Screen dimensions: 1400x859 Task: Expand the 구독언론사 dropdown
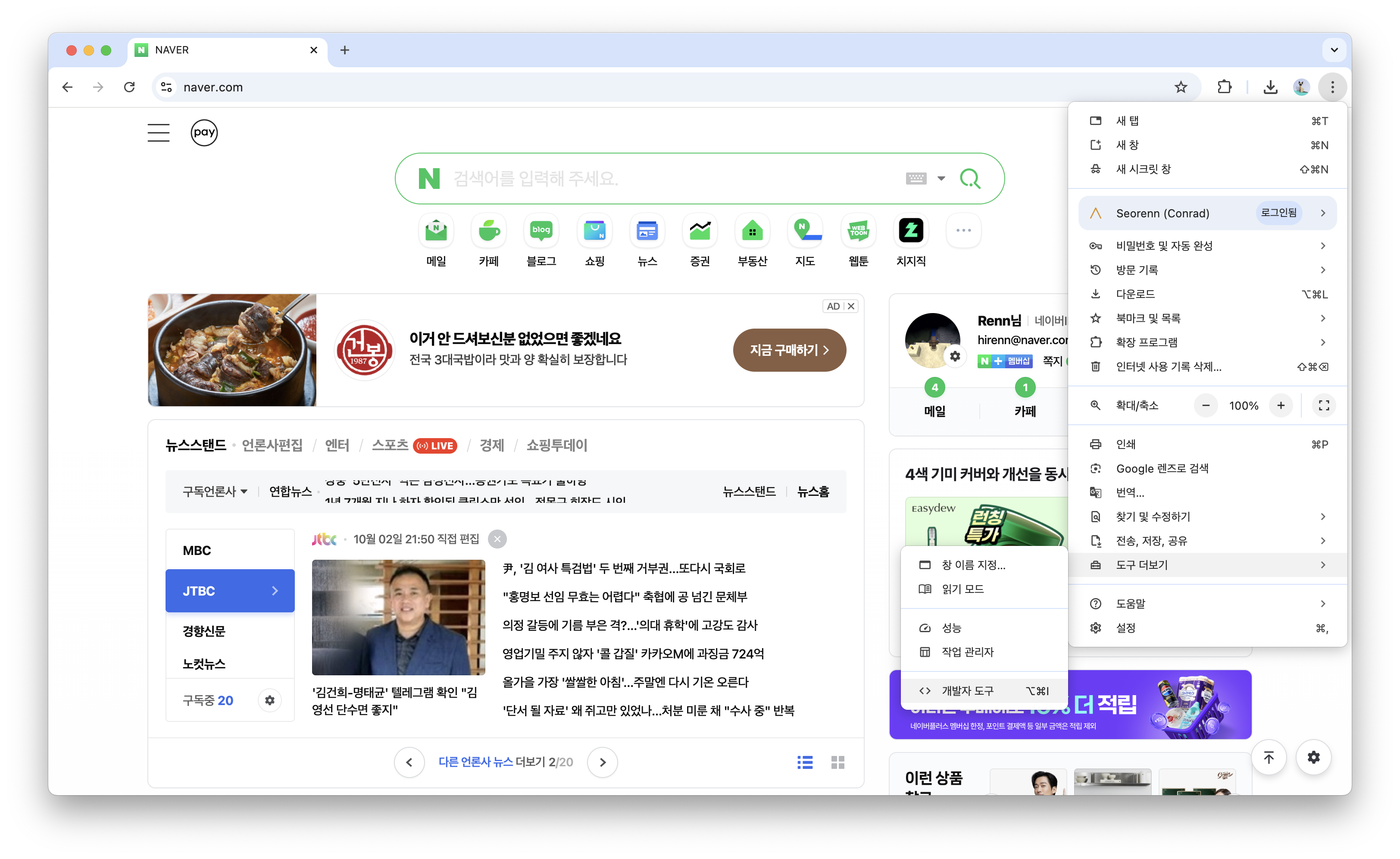click(x=215, y=491)
